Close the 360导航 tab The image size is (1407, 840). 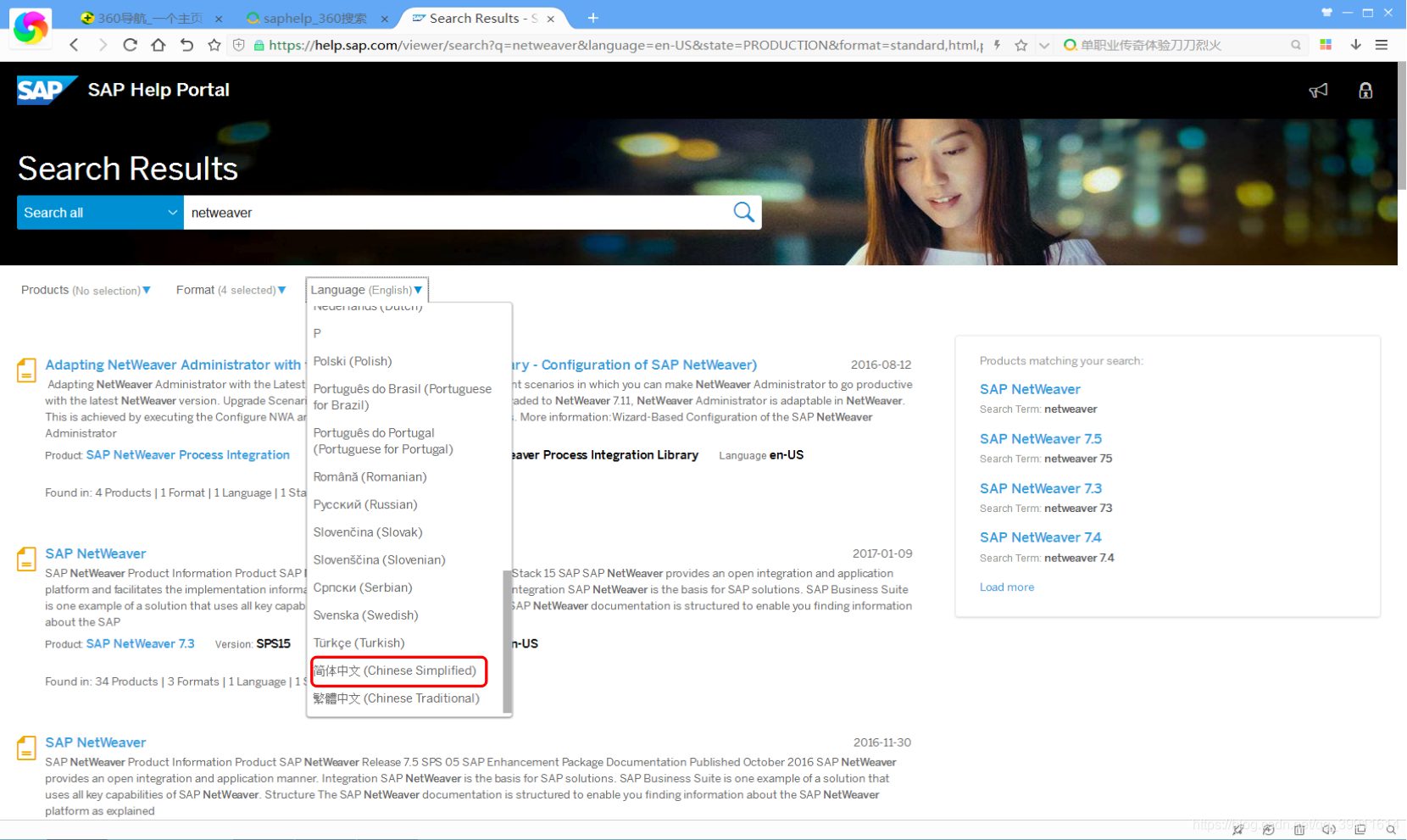219,19
